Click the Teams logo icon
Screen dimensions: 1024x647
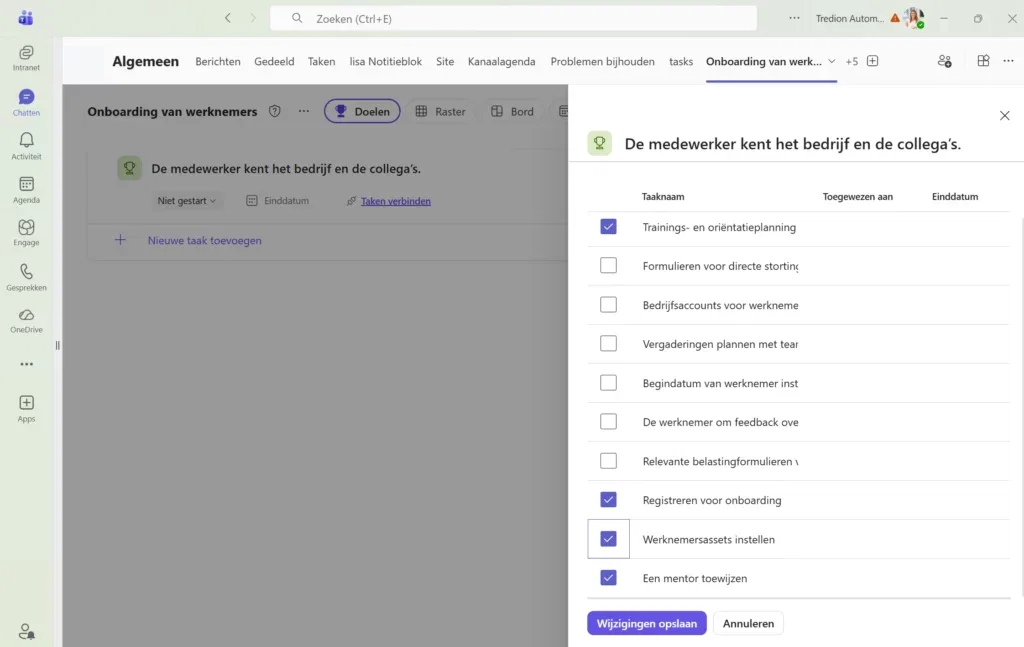26,18
